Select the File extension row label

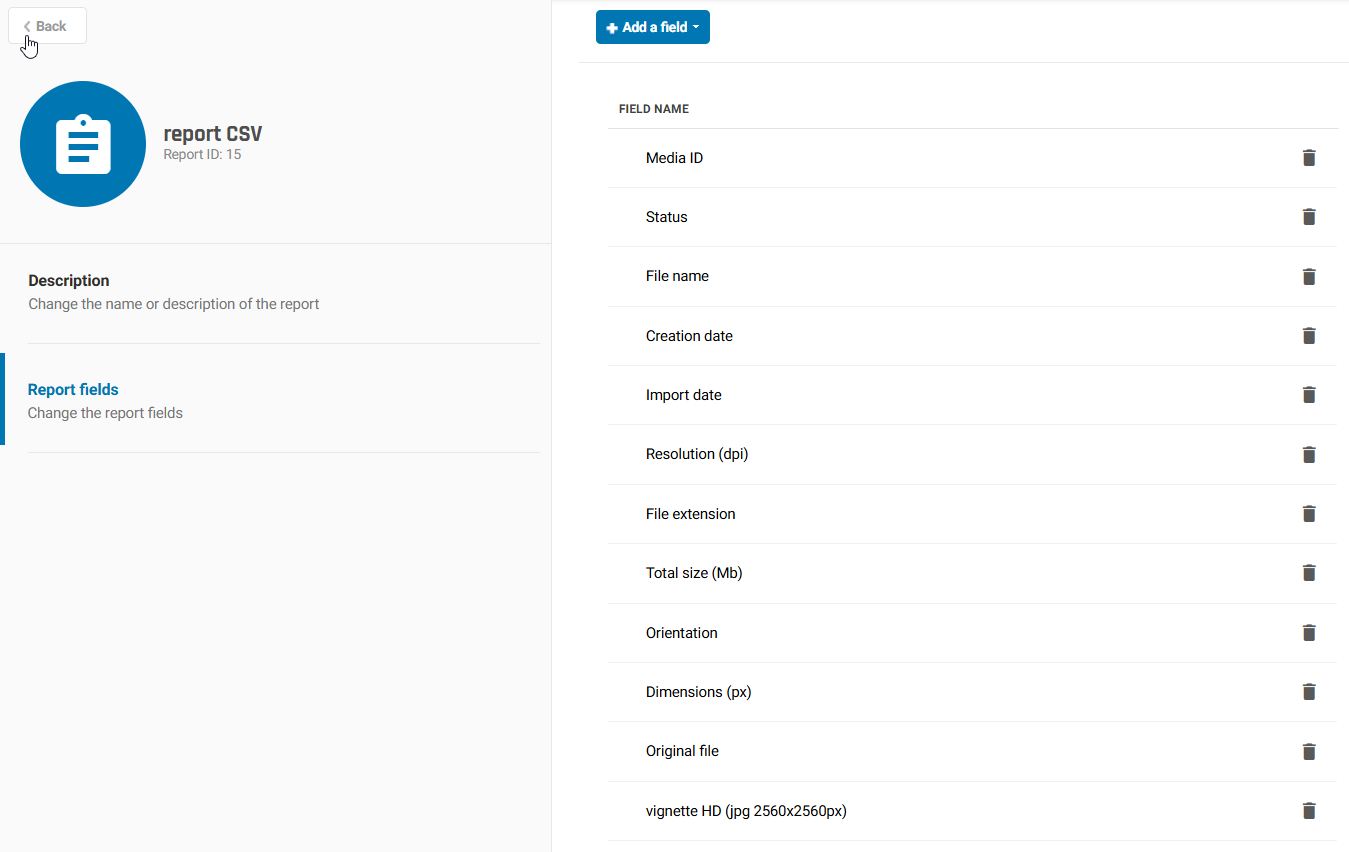click(690, 514)
